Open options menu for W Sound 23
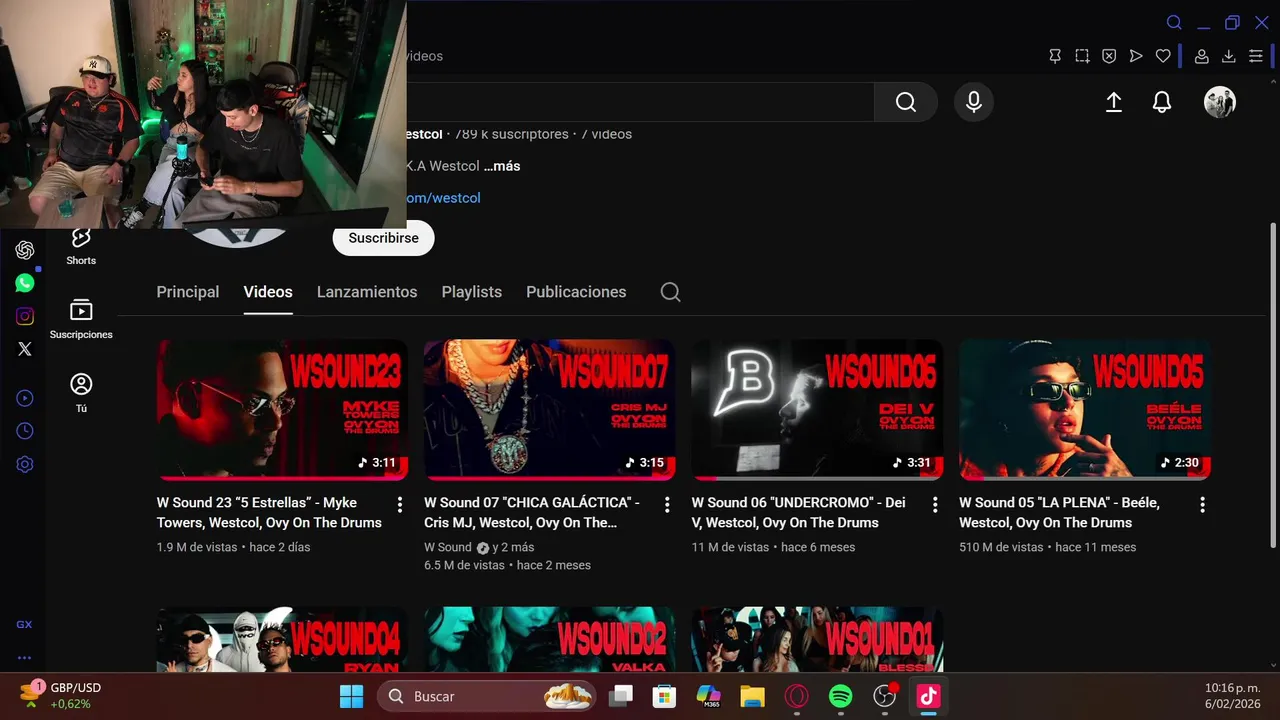Image resolution: width=1280 pixels, height=720 pixels. (400, 505)
